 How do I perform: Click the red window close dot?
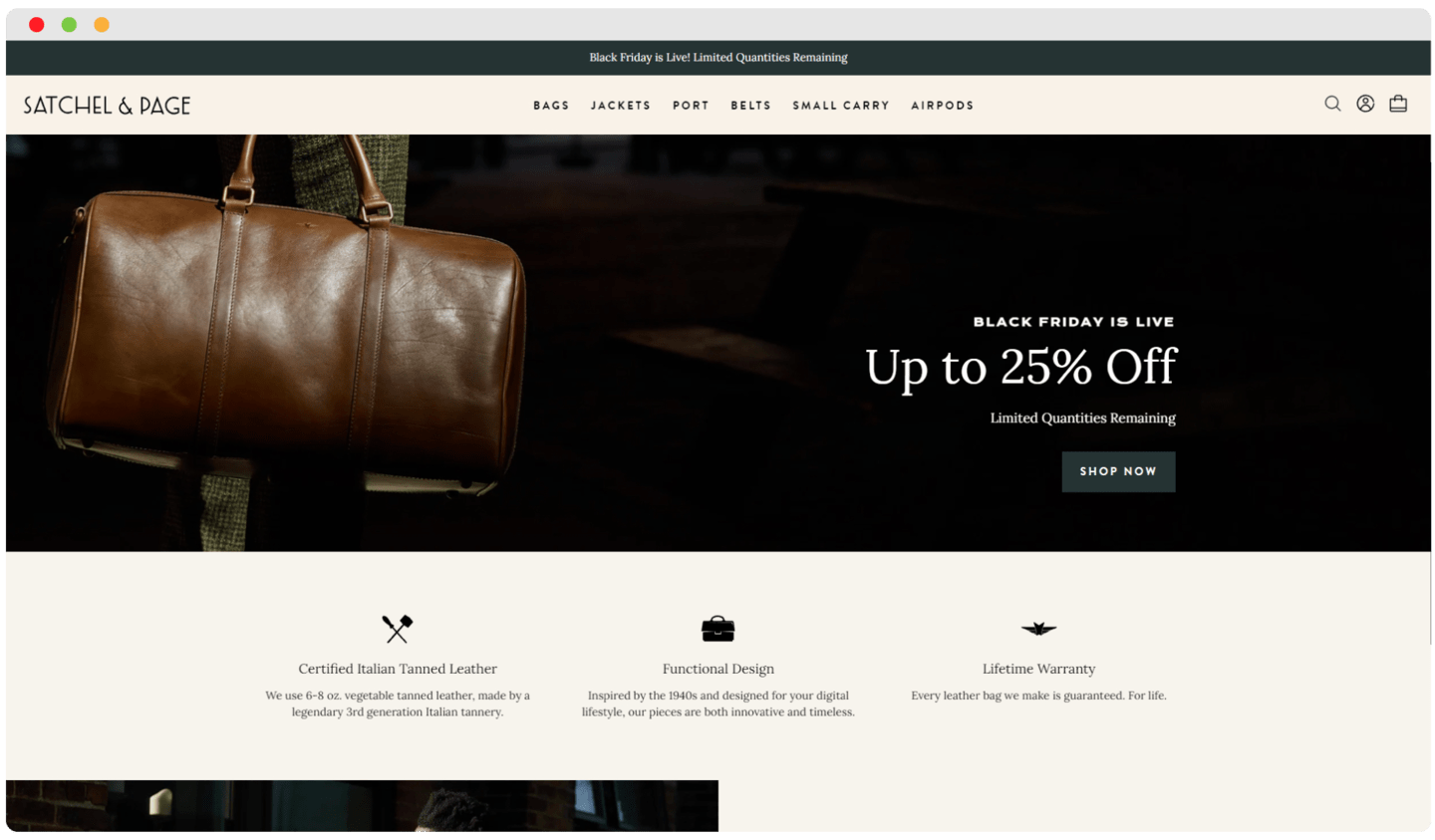[x=37, y=25]
